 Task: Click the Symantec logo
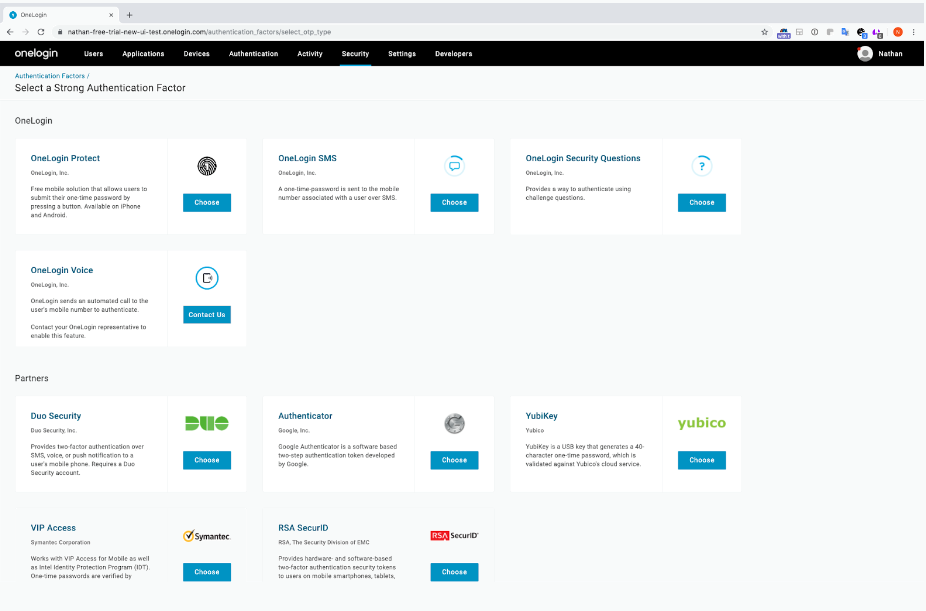tap(207, 536)
